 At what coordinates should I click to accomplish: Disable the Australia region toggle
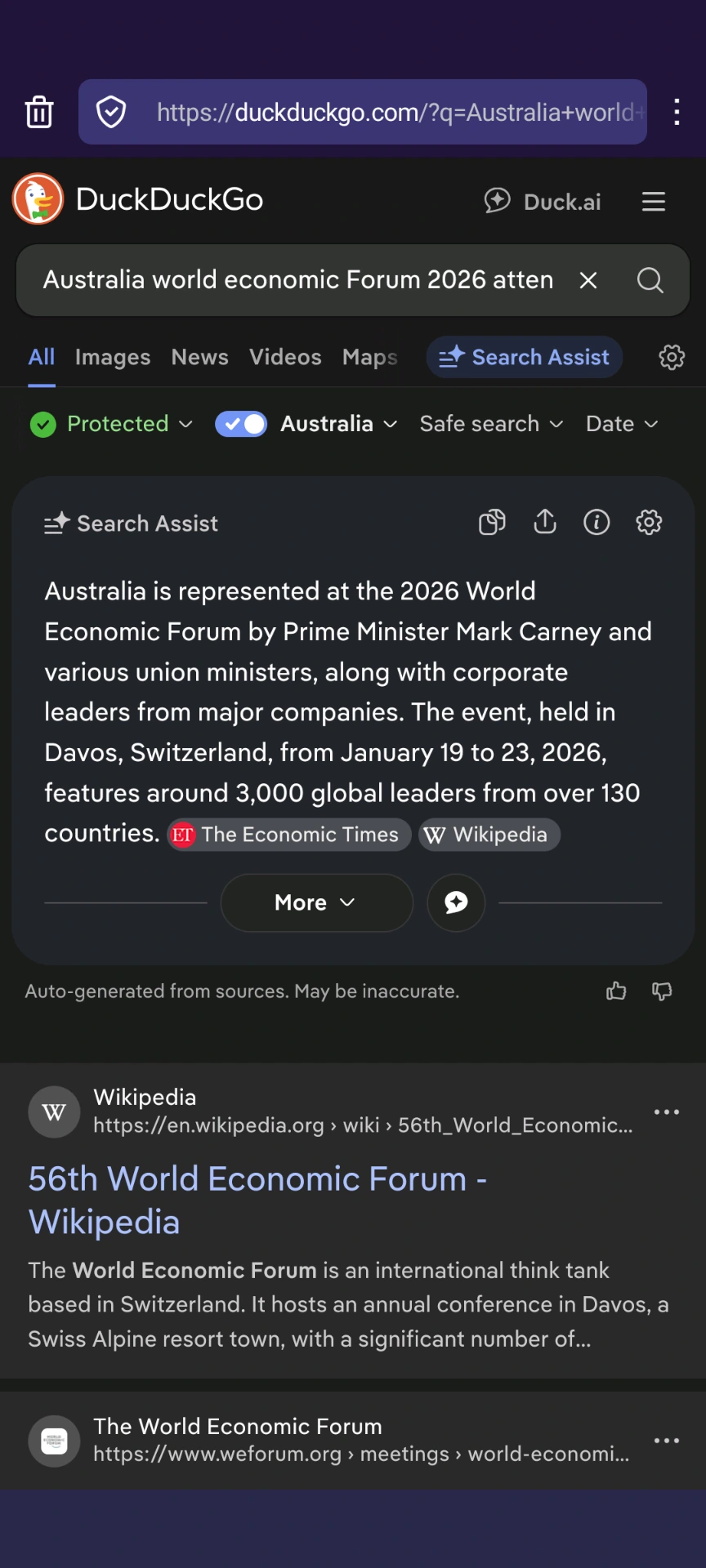[240, 423]
